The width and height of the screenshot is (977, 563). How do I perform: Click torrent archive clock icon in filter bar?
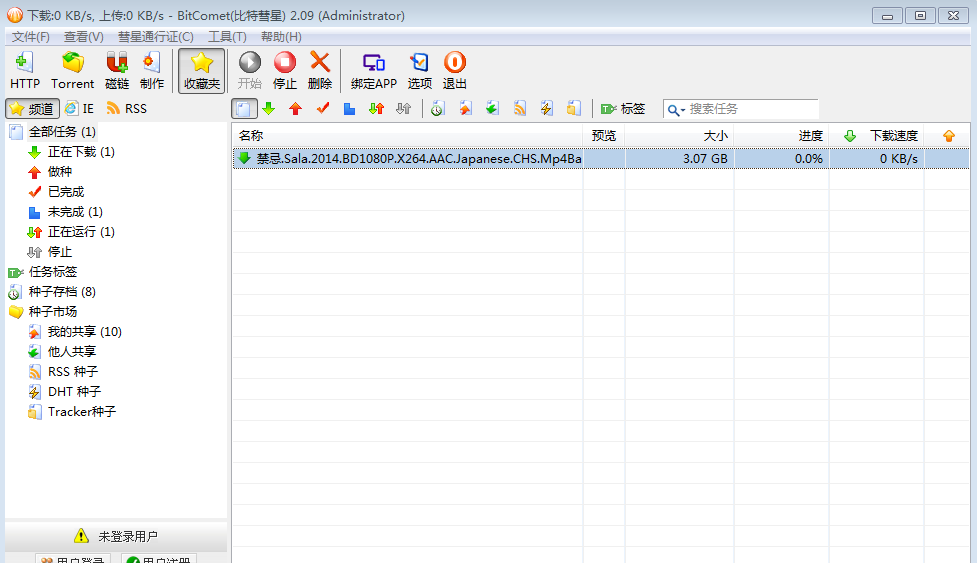tap(437, 109)
